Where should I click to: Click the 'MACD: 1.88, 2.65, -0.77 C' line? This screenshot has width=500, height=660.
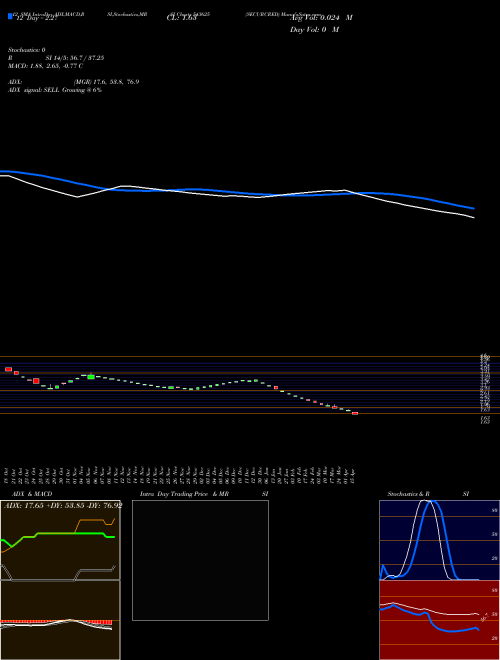[x=45, y=66]
